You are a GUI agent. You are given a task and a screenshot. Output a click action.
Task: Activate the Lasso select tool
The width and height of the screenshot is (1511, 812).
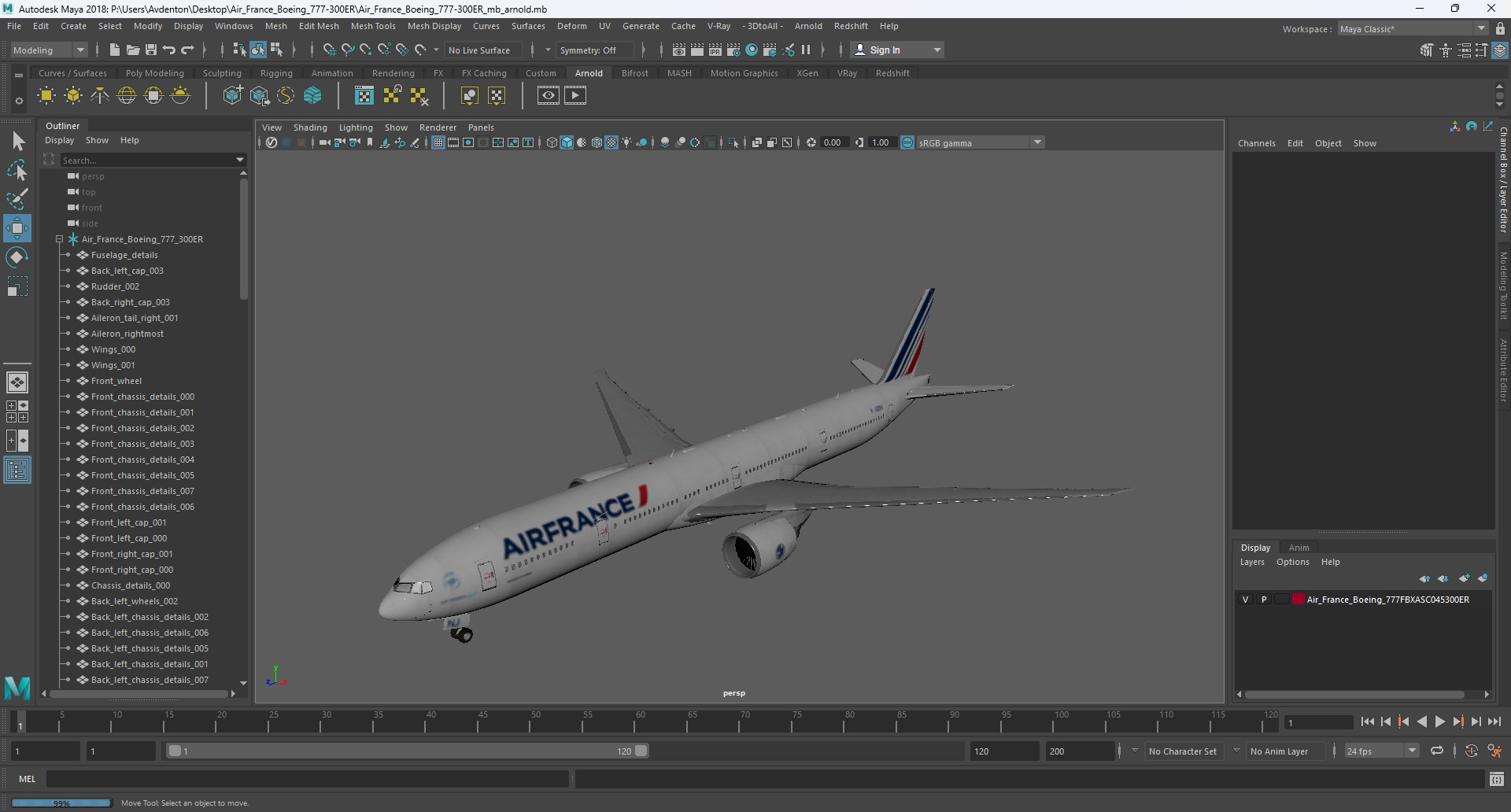click(x=17, y=170)
